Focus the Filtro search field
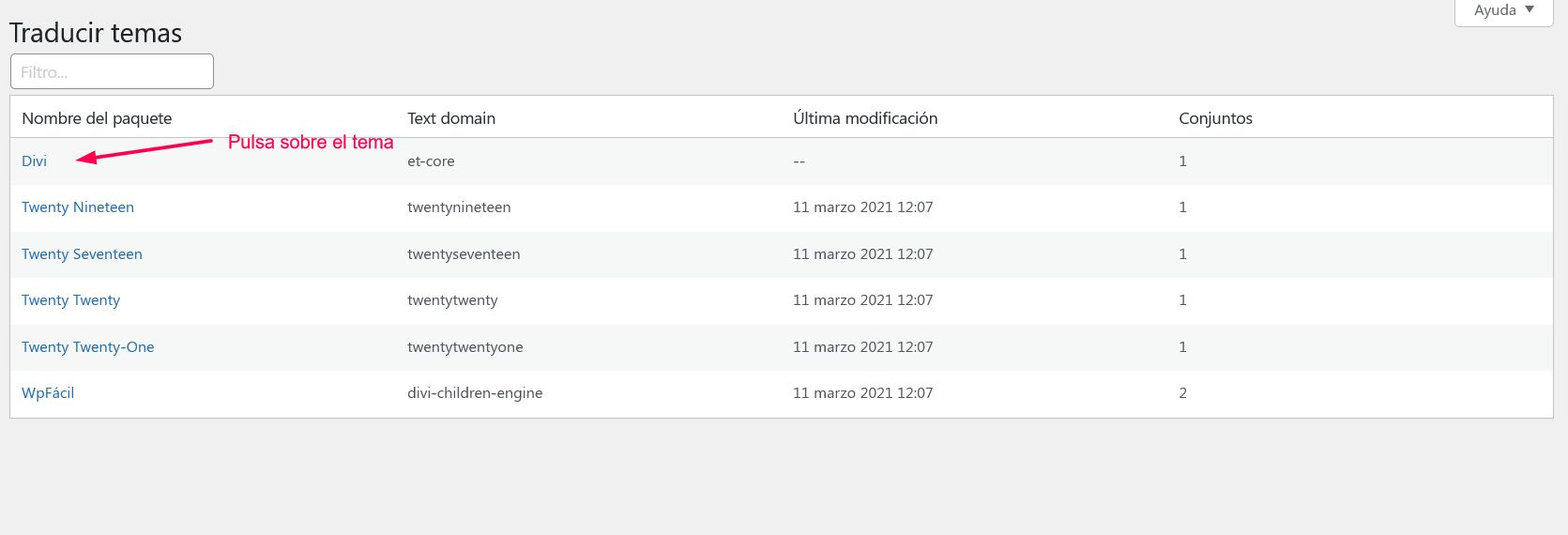 point(112,71)
